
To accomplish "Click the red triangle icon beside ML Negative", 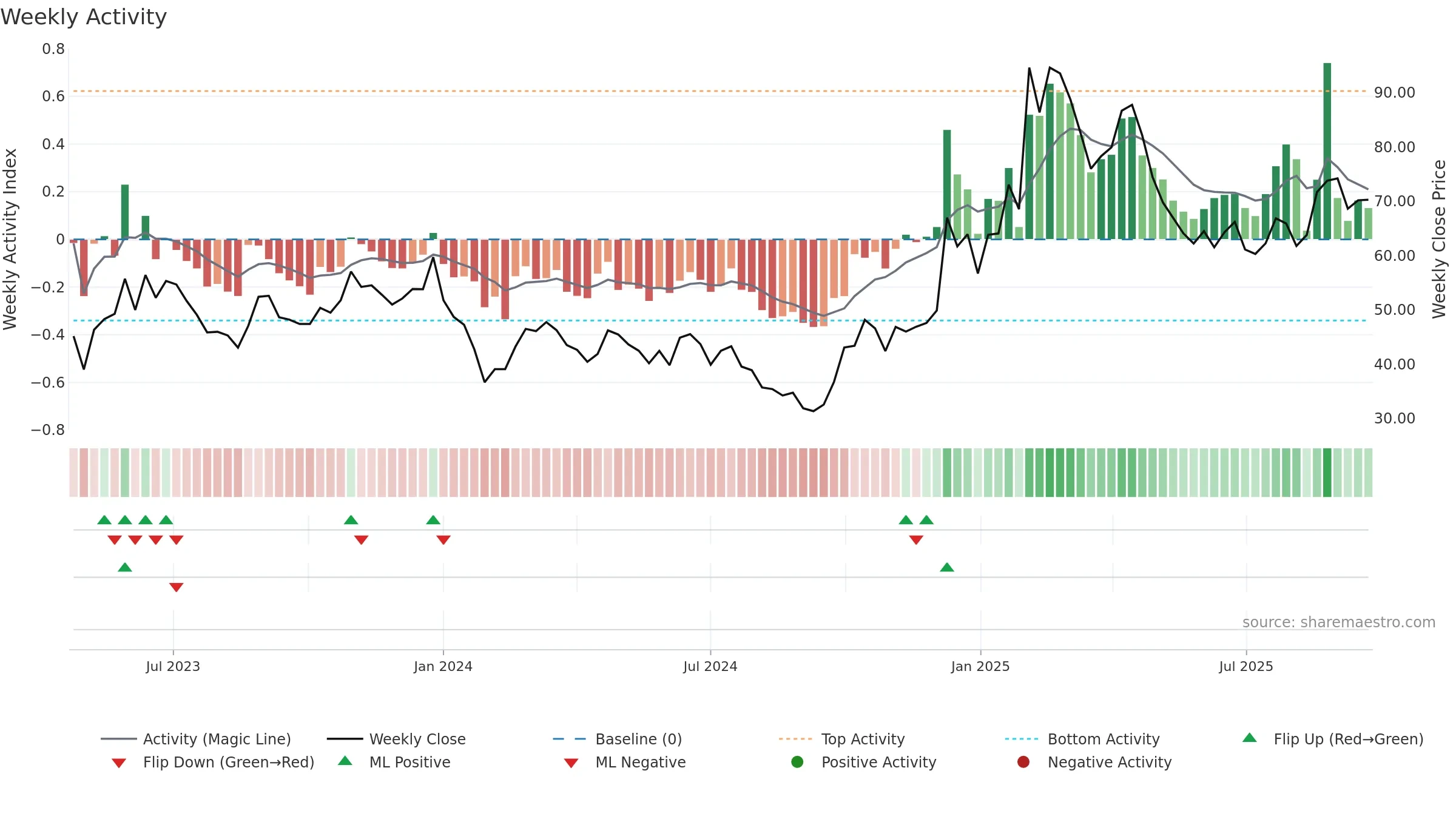I will tap(571, 763).
